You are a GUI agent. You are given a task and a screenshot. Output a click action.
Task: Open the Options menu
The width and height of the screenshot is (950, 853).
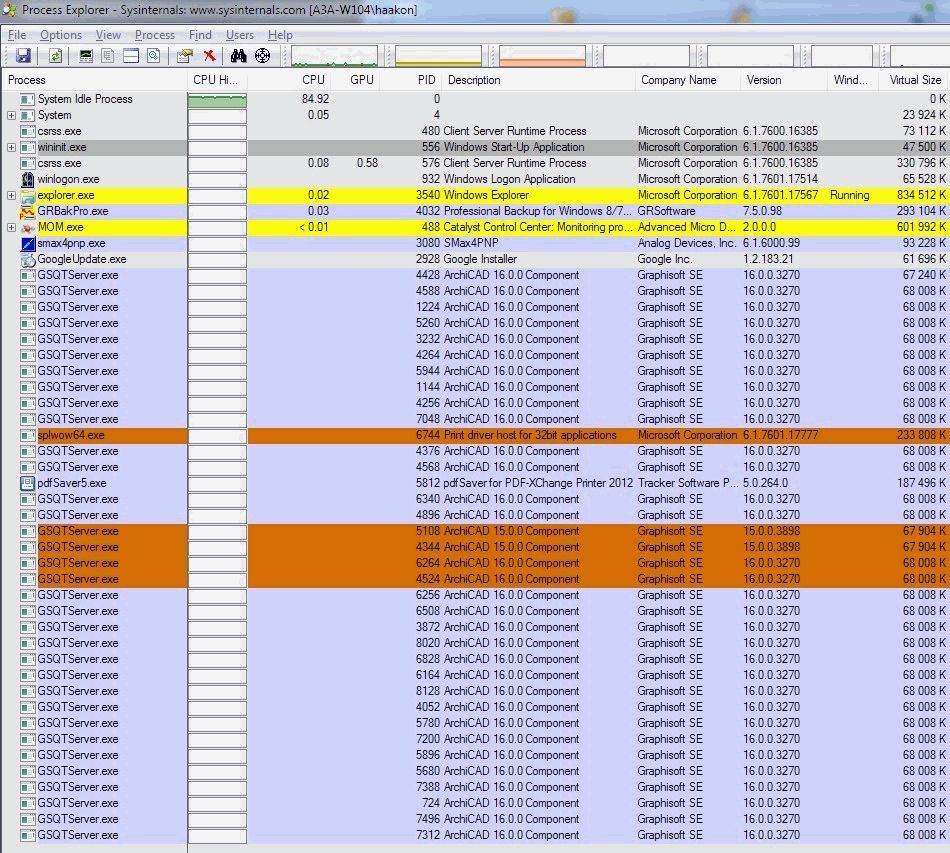pyautogui.click(x=61, y=35)
